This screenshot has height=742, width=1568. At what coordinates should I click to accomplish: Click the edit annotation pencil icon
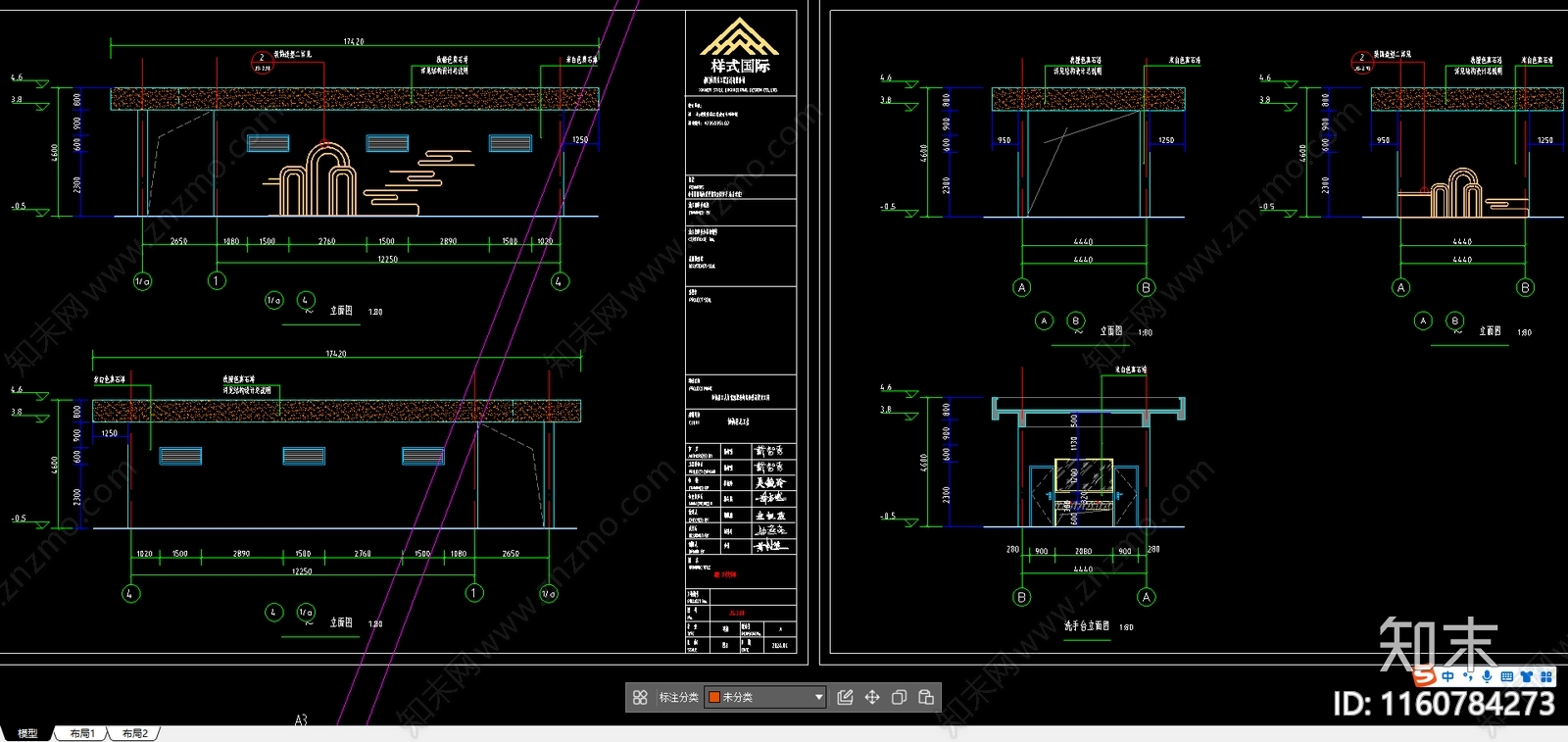[x=845, y=697]
